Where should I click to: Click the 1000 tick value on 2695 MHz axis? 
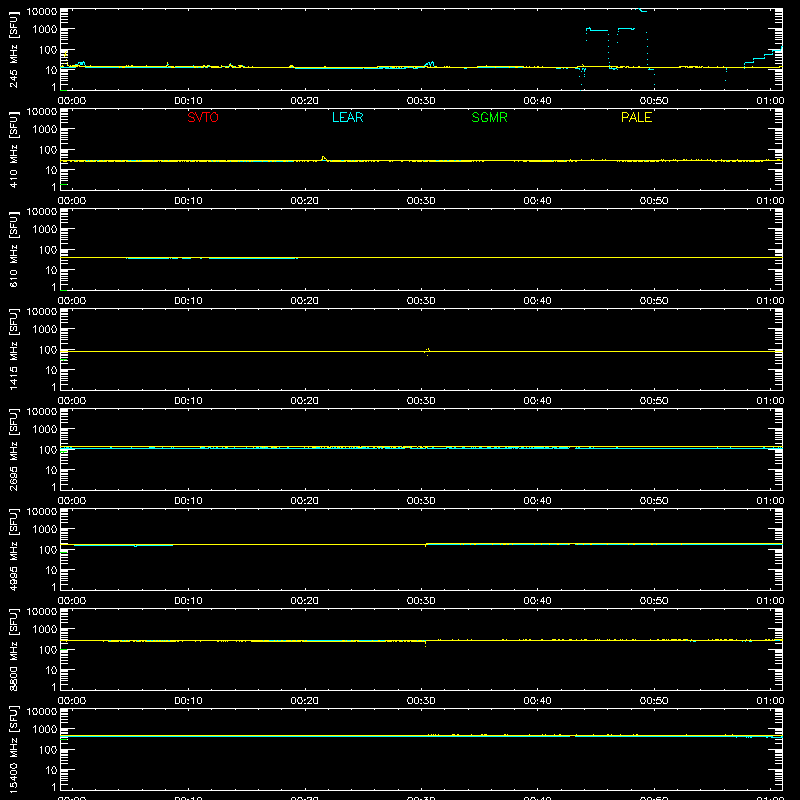[x=45, y=430]
